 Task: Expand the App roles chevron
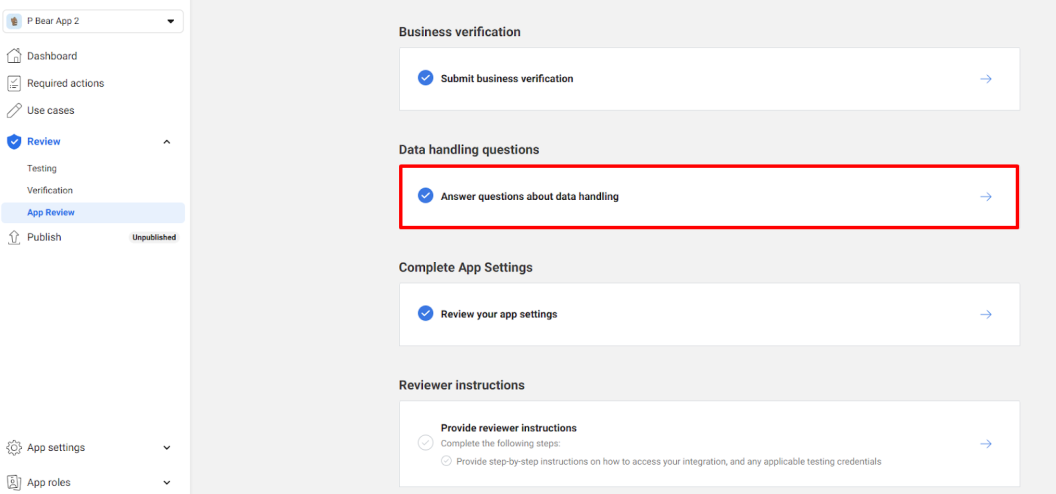point(167,483)
